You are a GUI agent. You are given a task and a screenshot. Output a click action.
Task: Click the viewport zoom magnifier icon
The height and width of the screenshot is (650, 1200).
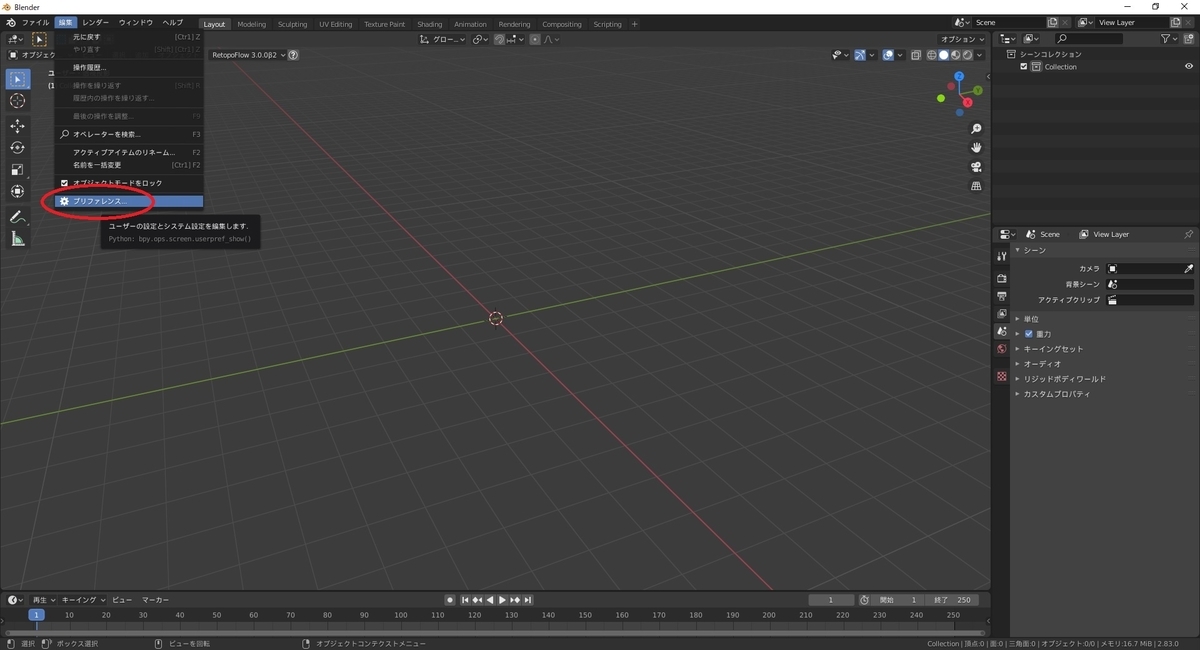pyautogui.click(x=977, y=129)
